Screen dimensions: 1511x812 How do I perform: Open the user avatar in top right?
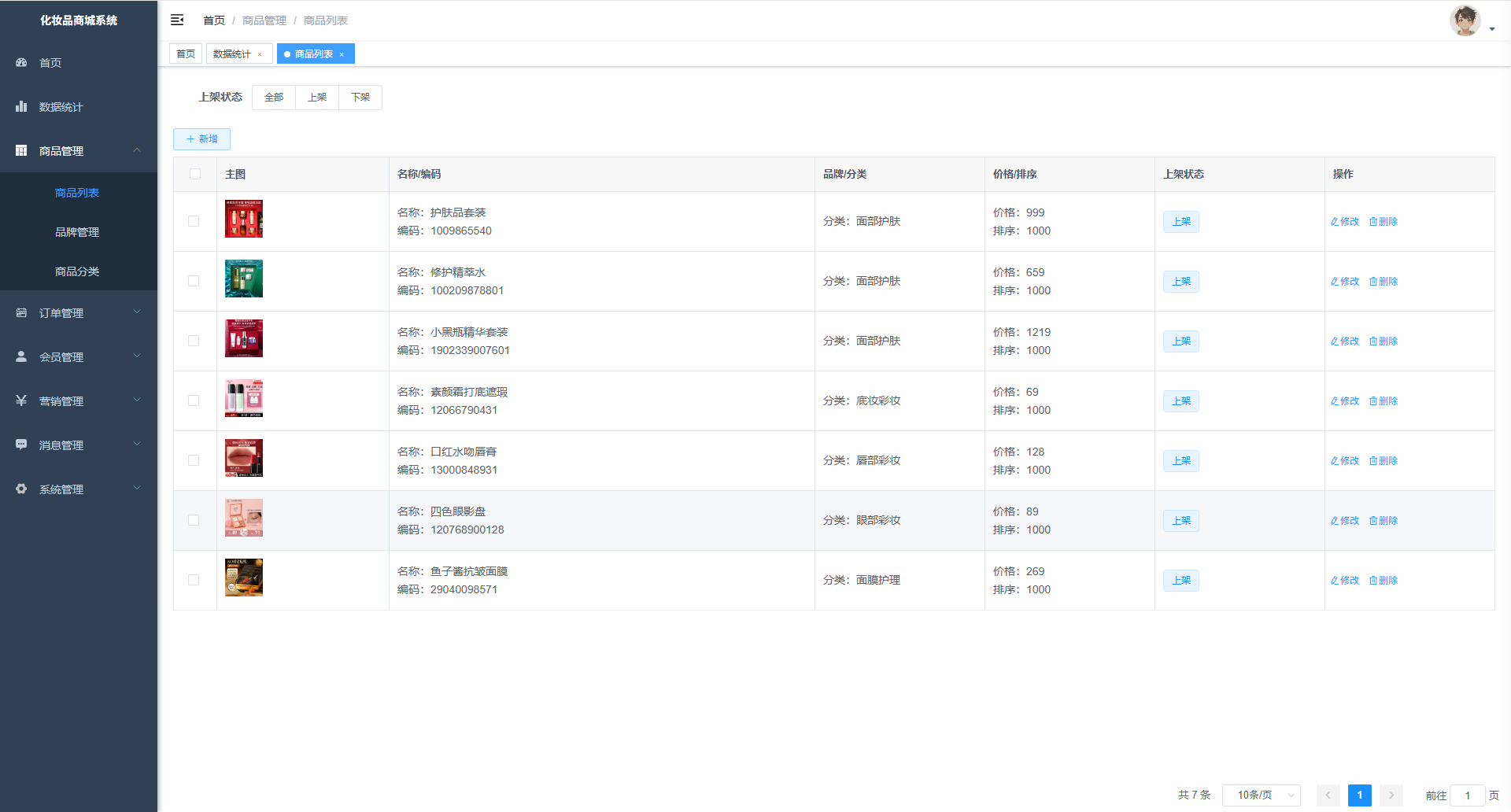[x=1465, y=20]
